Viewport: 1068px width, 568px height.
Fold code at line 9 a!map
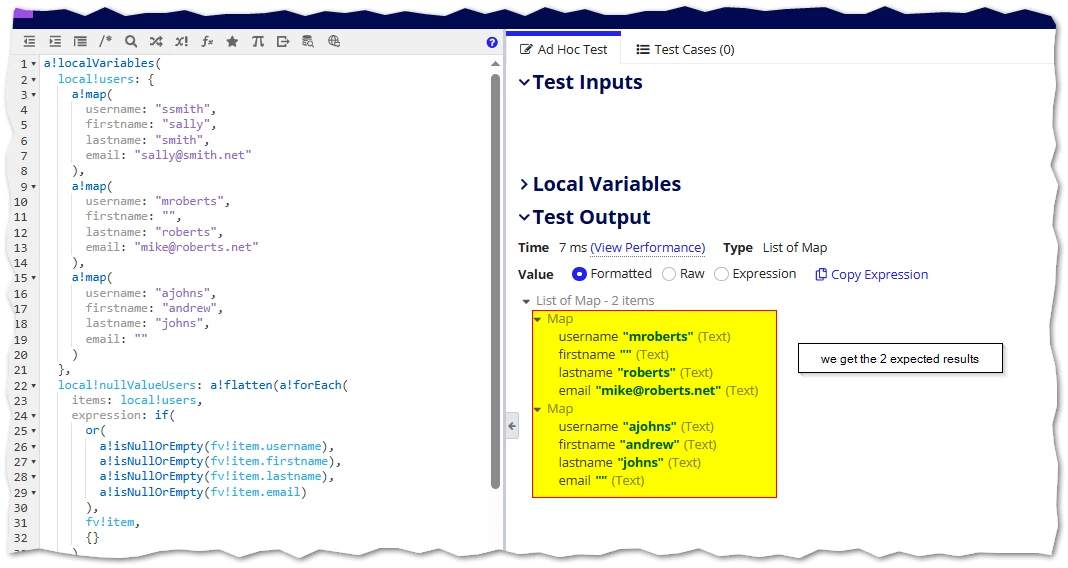click(34, 187)
